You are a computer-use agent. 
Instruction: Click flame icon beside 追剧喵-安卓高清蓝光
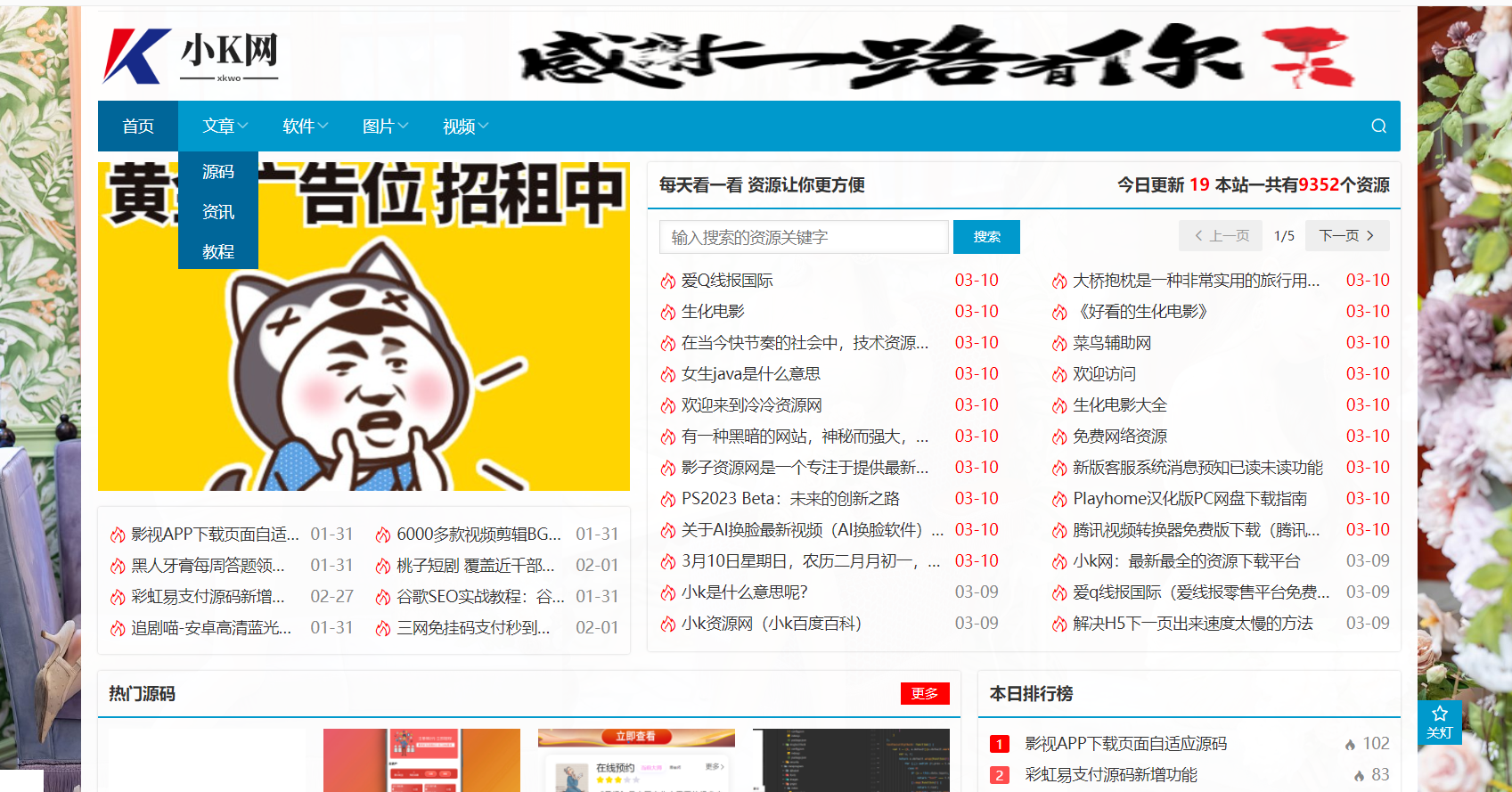point(118,629)
